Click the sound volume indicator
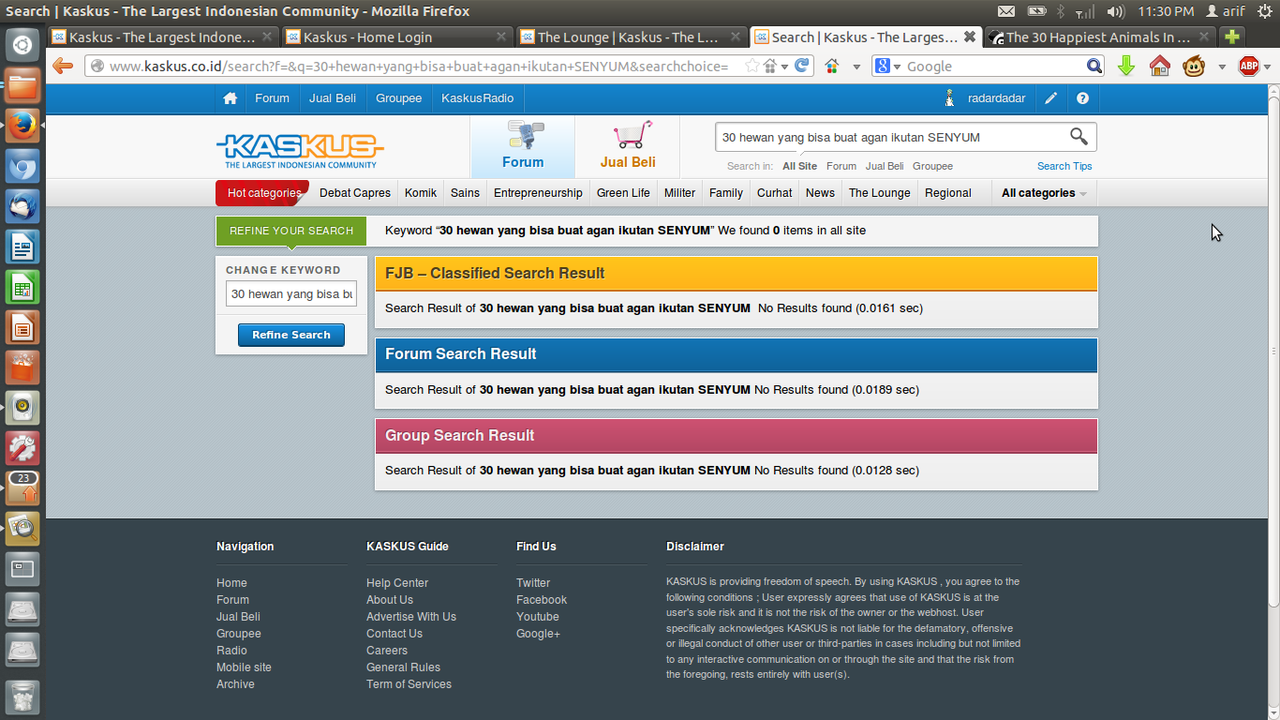 1116,11
